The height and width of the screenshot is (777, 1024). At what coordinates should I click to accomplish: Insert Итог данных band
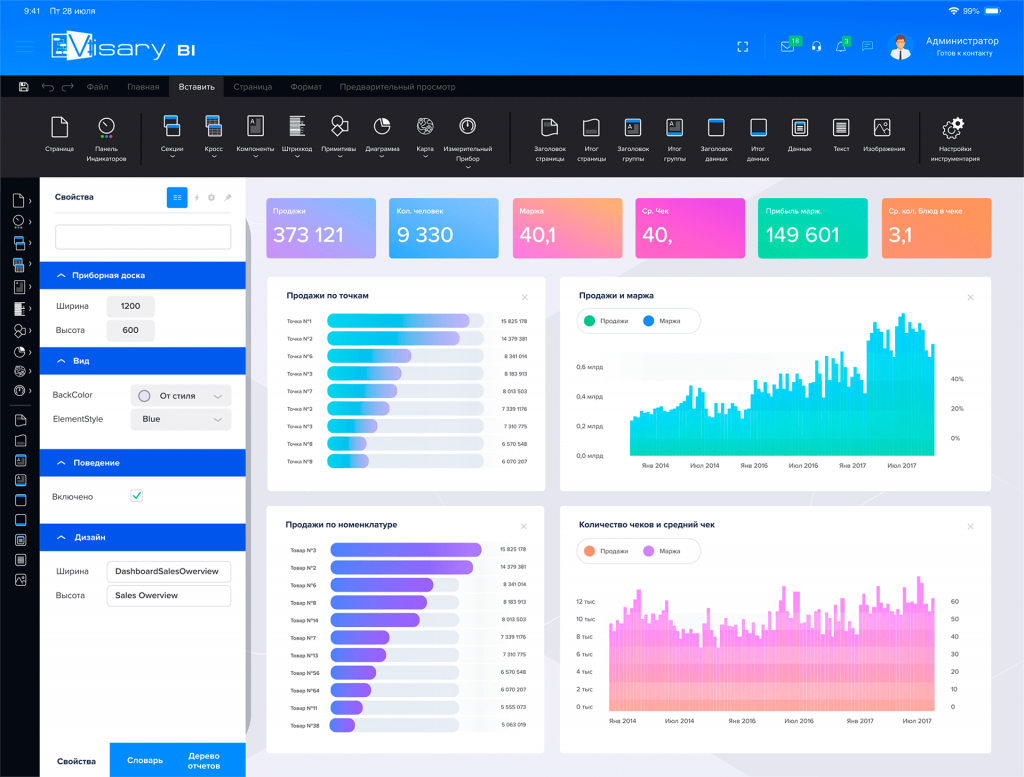tap(758, 139)
